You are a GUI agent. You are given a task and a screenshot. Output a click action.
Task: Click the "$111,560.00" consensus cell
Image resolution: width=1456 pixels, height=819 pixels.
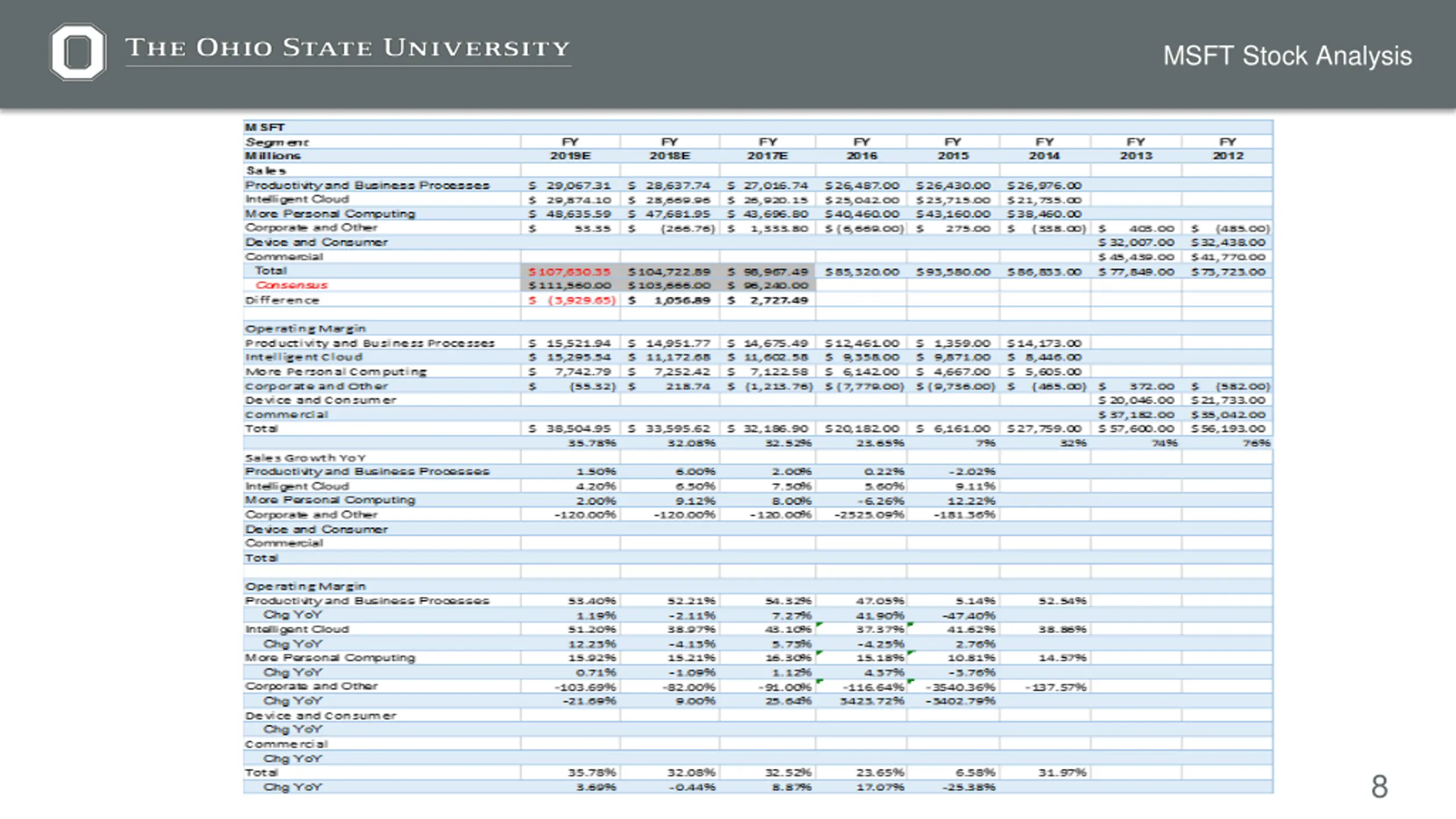click(569, 286)
